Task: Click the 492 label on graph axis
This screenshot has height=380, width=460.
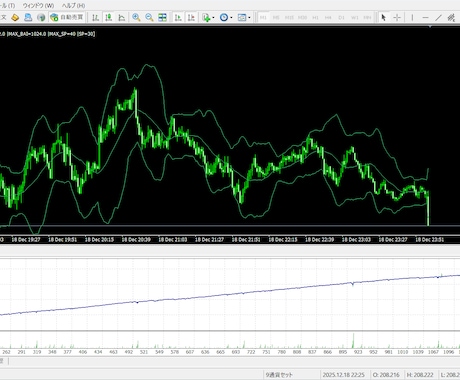Action: coord(129,352)
